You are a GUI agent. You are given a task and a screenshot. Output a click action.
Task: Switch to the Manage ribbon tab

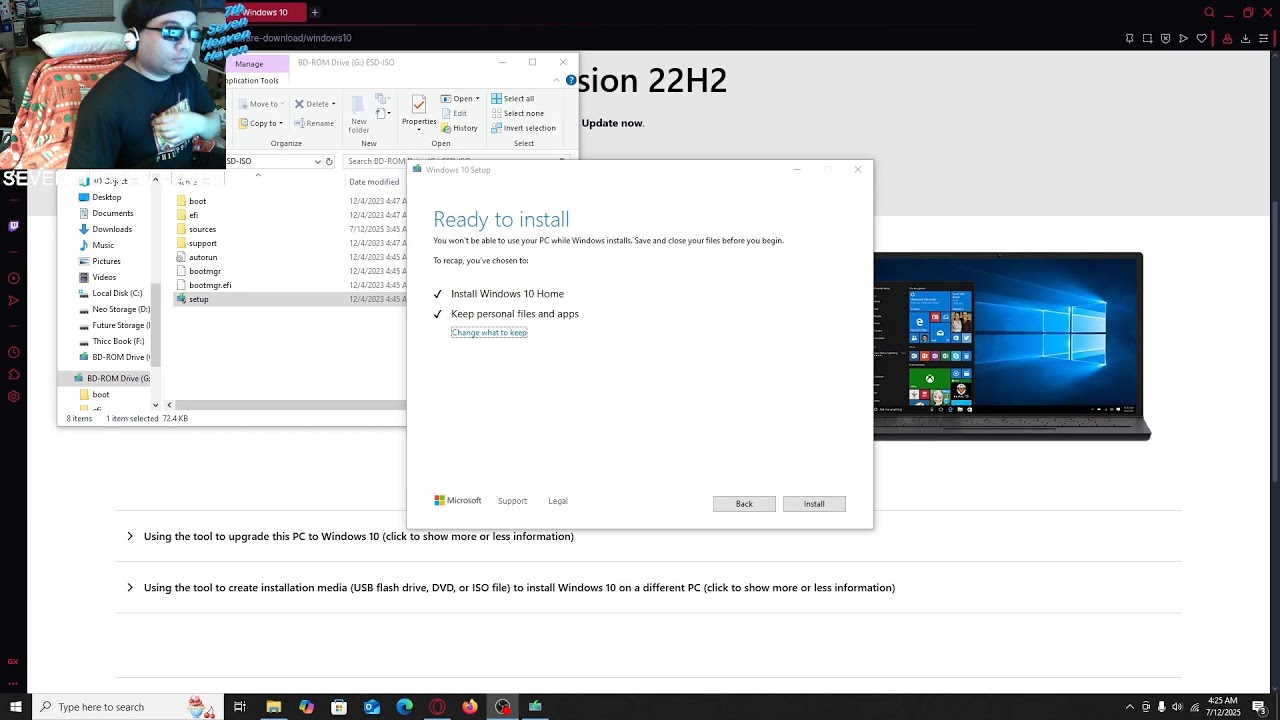click(x=249, y=64)
